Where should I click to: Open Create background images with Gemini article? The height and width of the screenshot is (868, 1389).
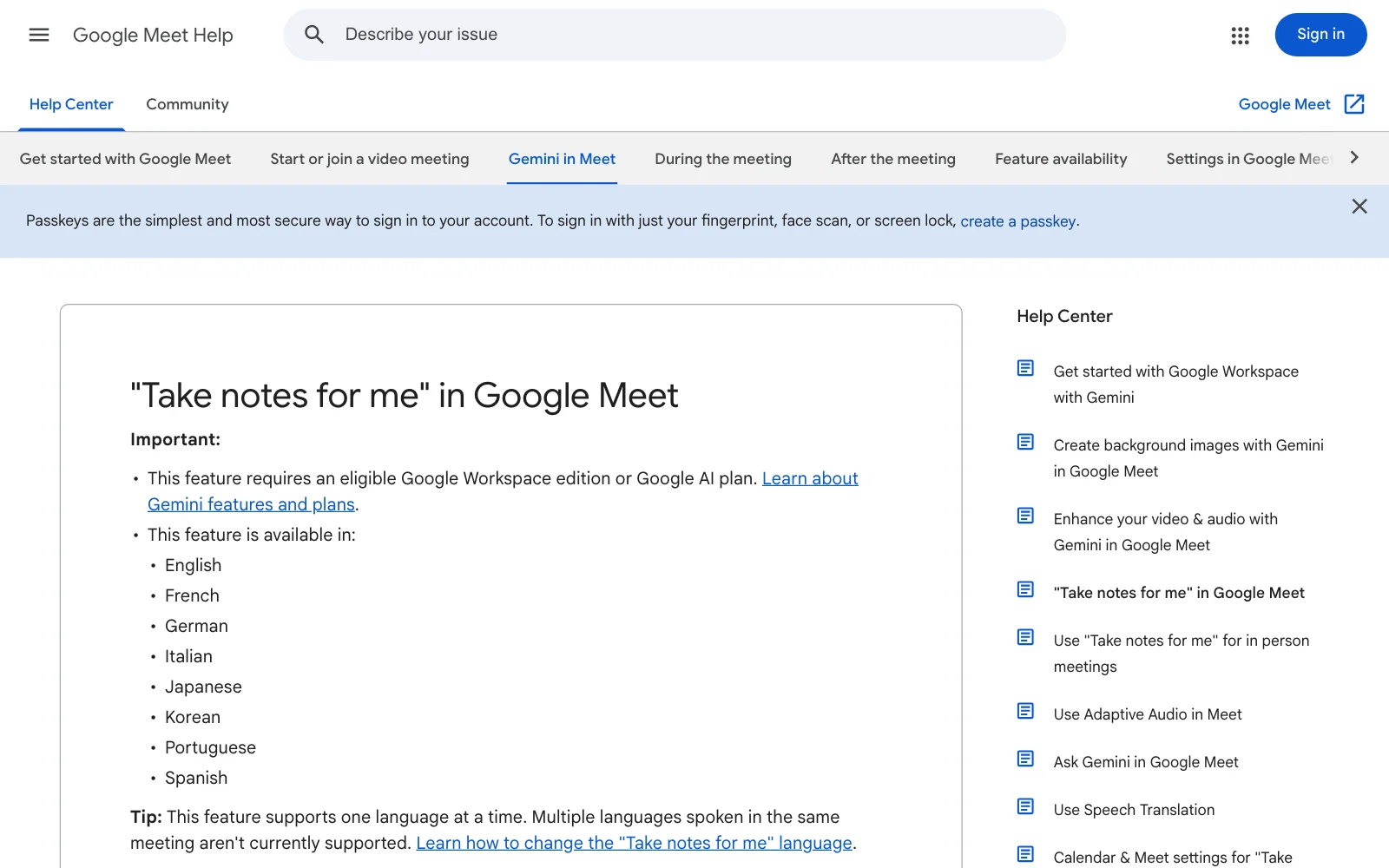click(1188, 458)
